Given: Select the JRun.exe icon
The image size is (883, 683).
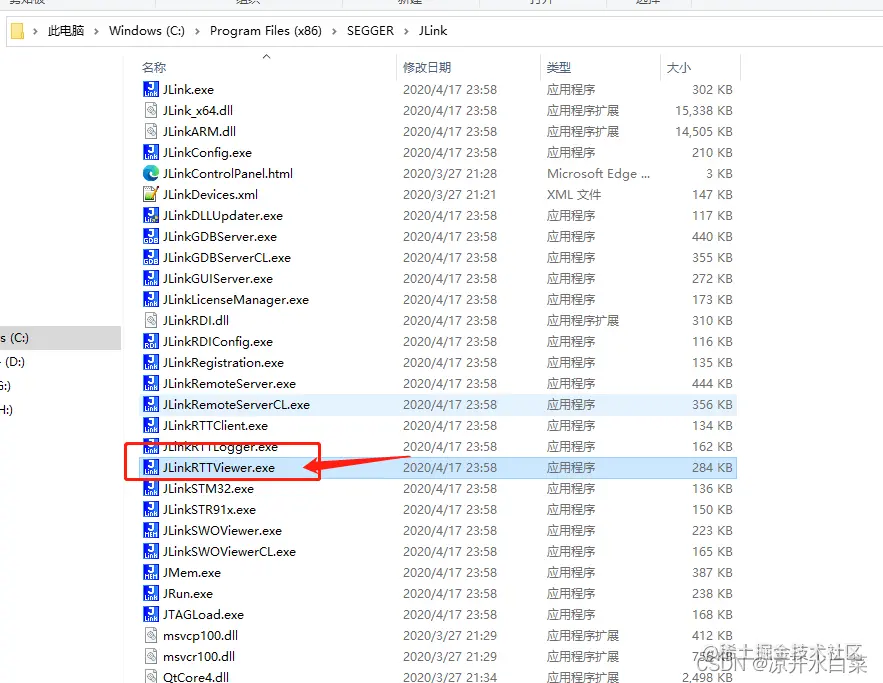Looking at the screenshot, I should pos(151,593).
